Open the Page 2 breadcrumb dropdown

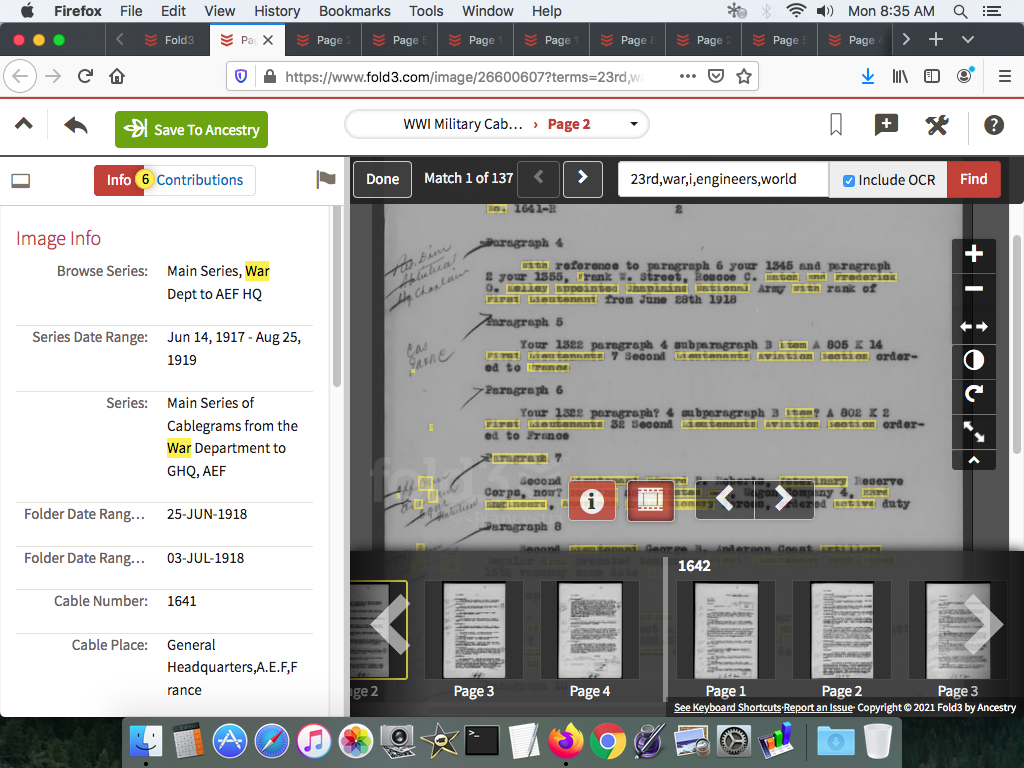(634, 125)
